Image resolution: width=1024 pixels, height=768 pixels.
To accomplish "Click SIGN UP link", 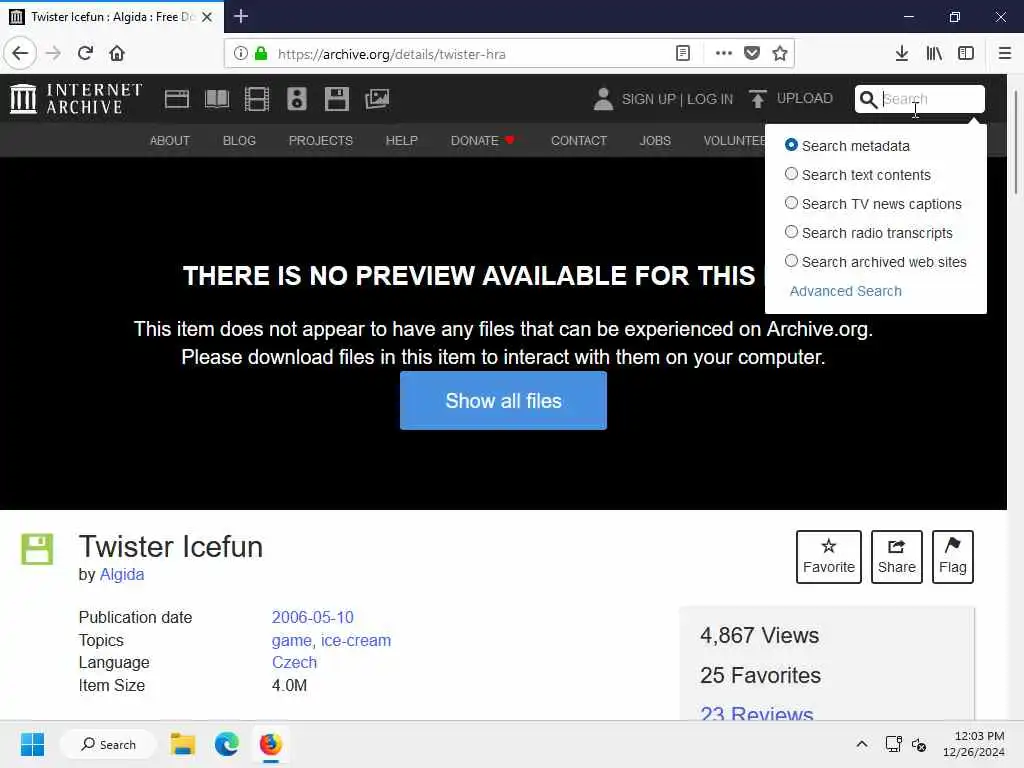I will (648, 99).
